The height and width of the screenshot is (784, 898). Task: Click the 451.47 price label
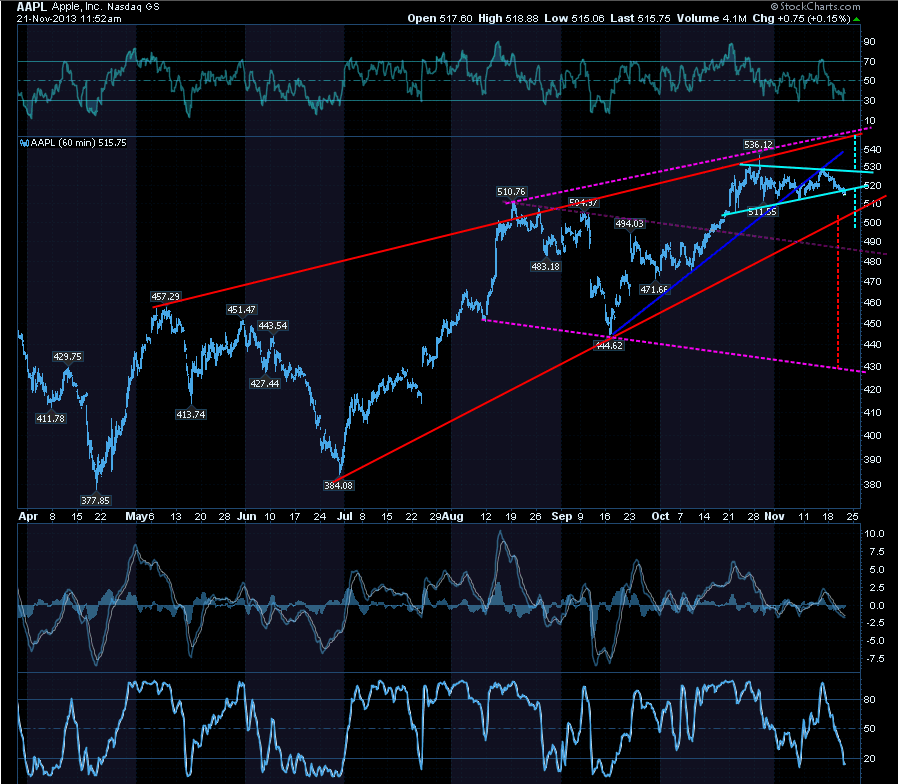pyautogui.click(x=242, y=309)
